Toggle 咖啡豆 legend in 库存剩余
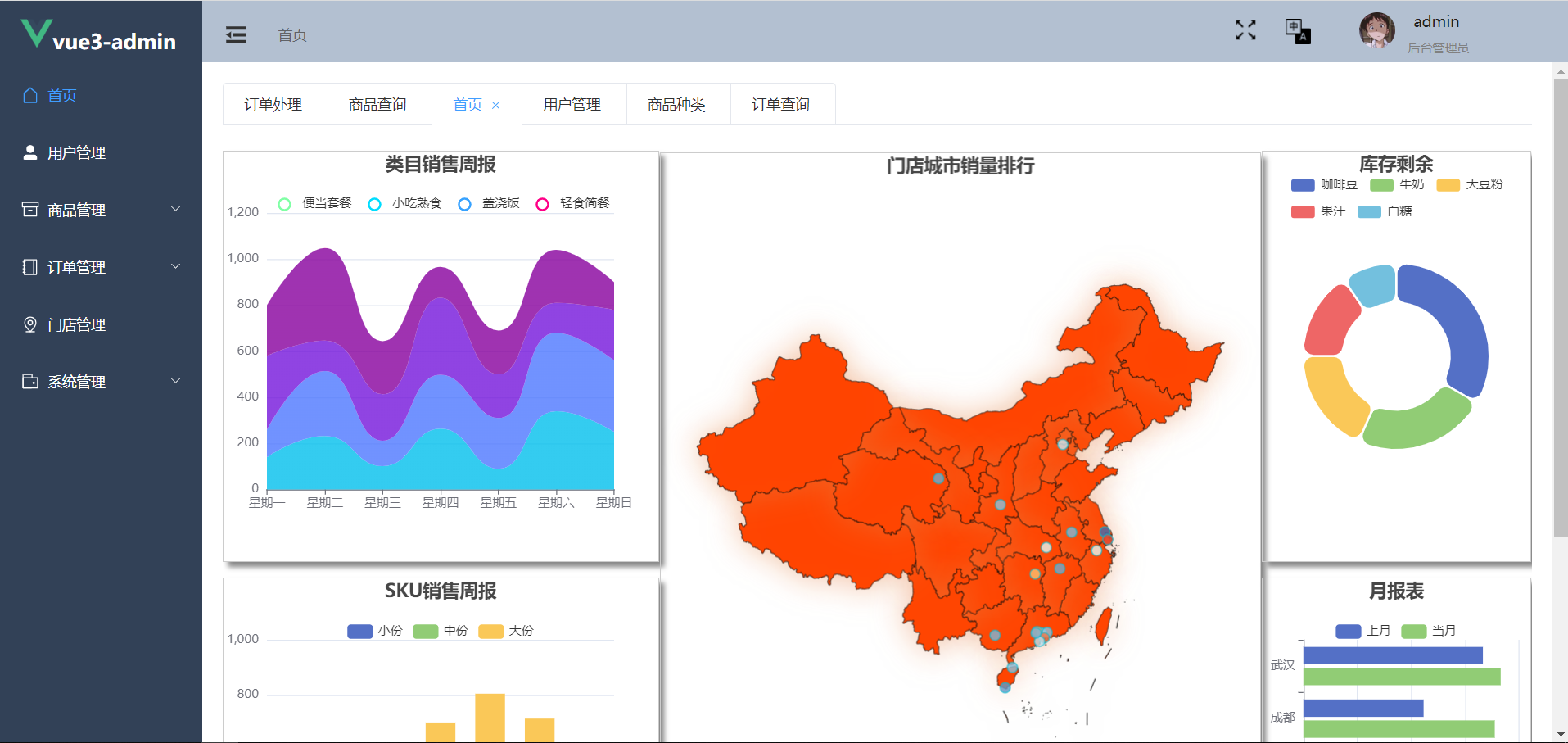The width and height of the screenshot is (1568, 743). [x=1324, y=184]
